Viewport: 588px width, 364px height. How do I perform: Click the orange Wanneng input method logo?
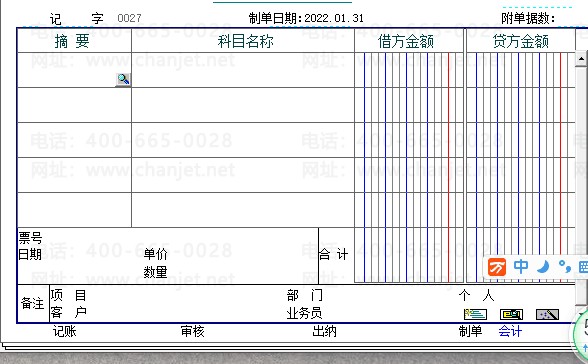497,267
